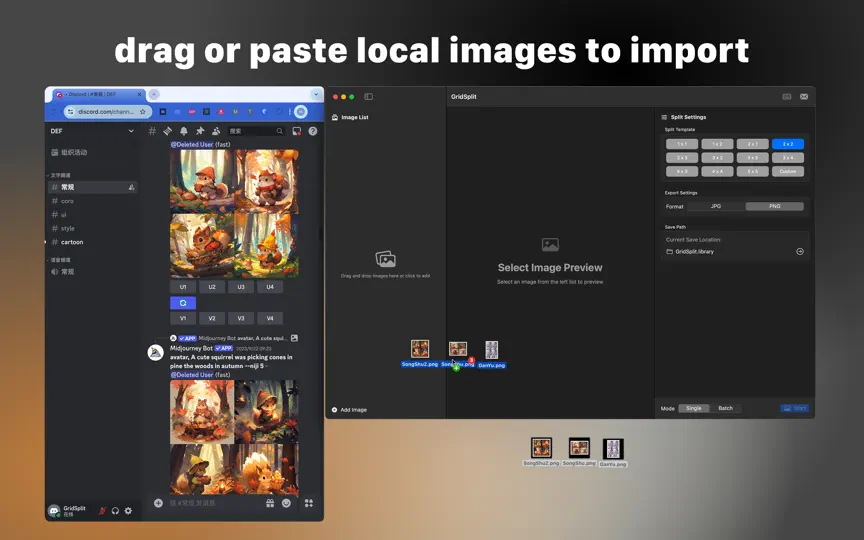
Task: Click the Start button in GridSplit
Action: pyautogui.click(x=795, y=408)
